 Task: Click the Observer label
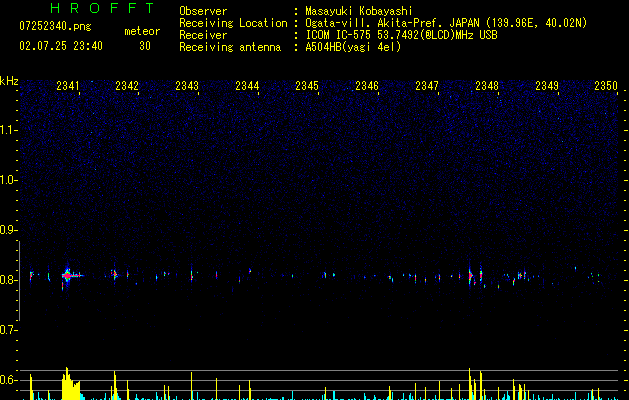[x=203, y=11]
